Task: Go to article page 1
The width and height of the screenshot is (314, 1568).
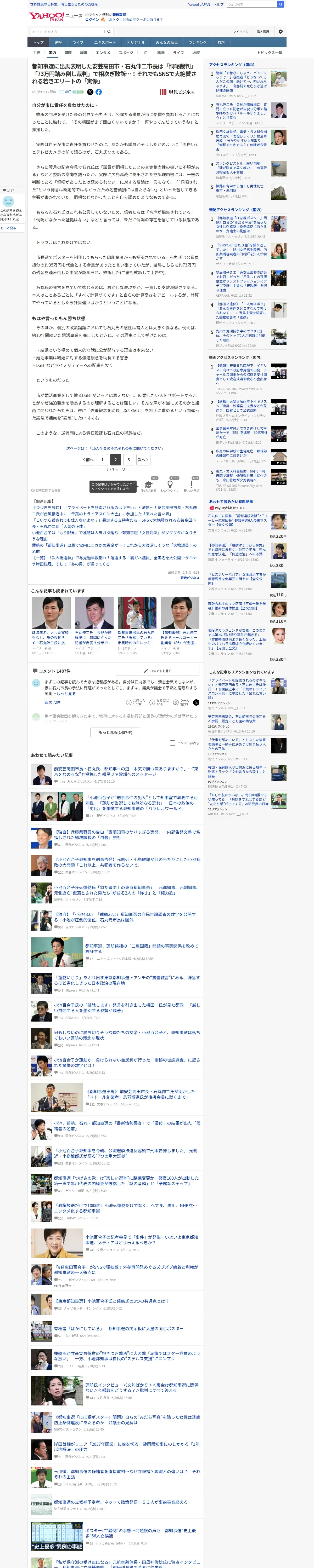Action: pos(102,460)
